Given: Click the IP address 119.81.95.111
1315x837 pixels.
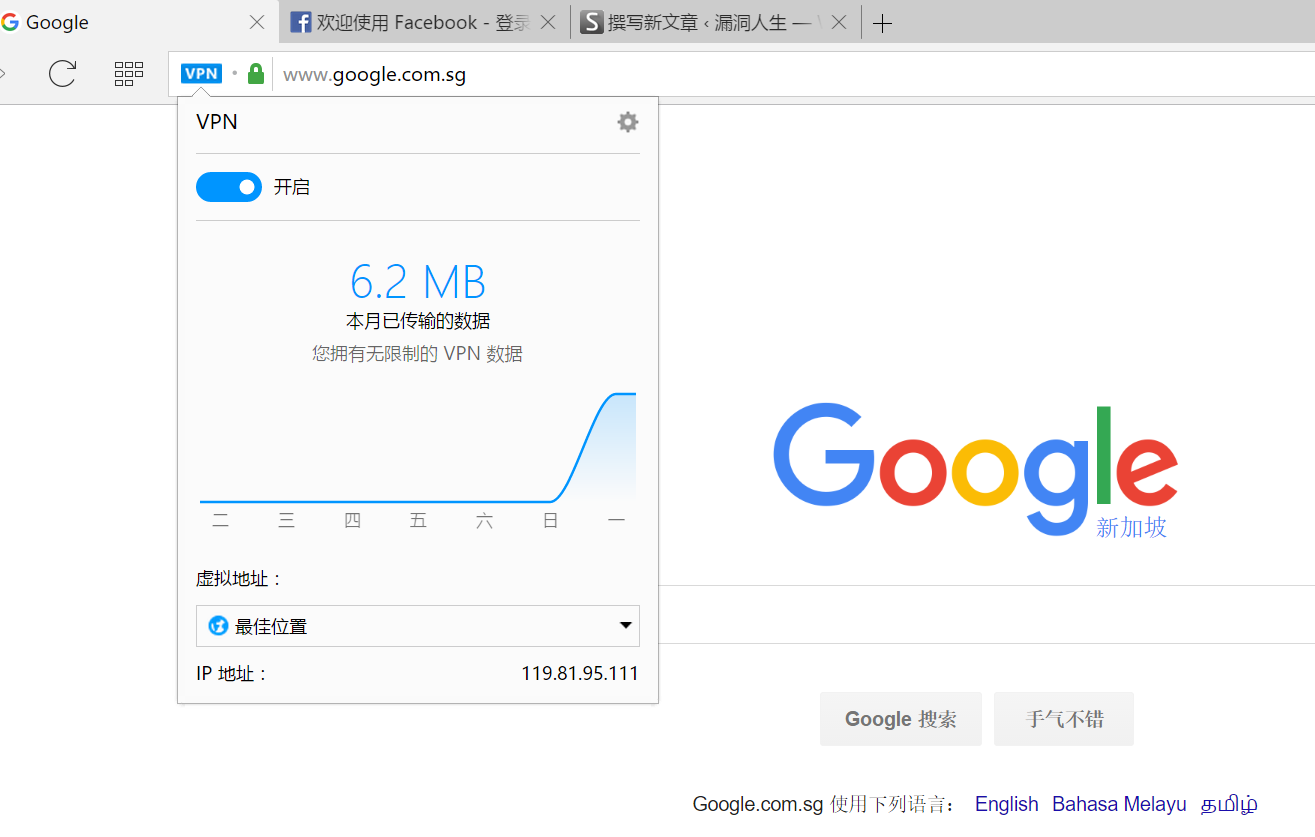Looking at the screenshot, I should pos(580,673).
